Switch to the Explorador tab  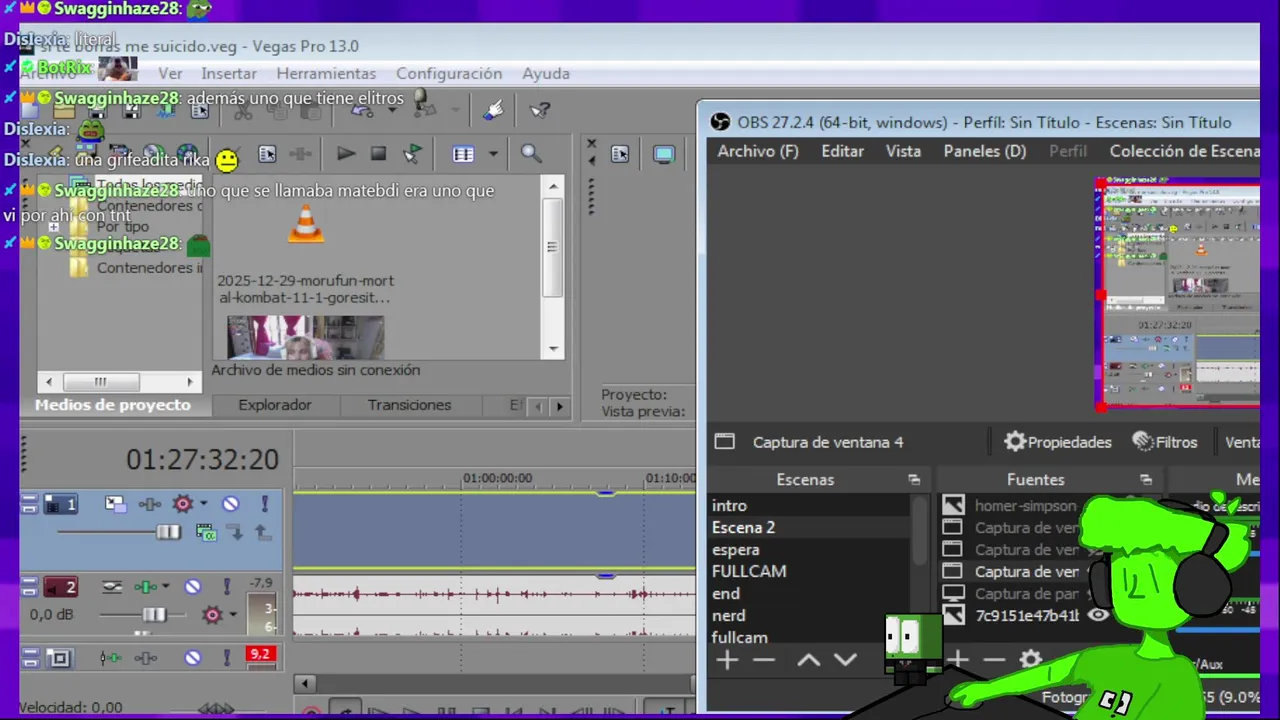point(275,405)
